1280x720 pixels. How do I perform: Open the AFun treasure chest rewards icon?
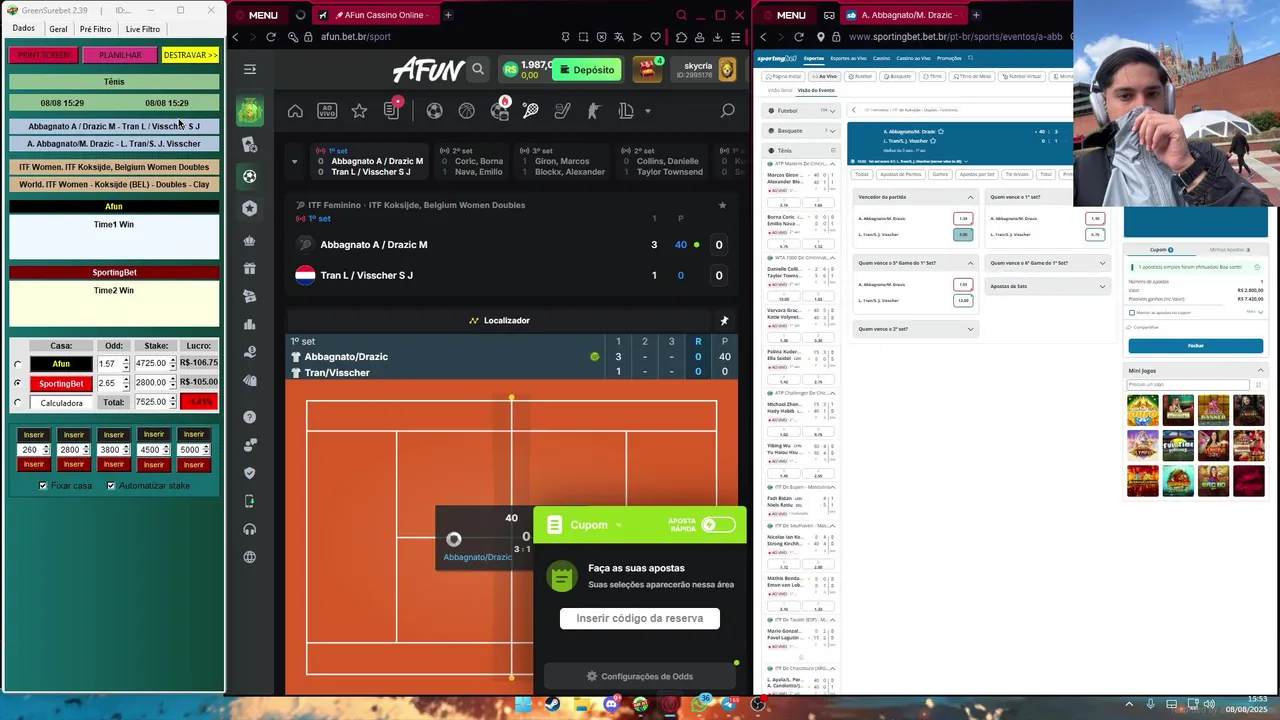(x=647, y=68)
